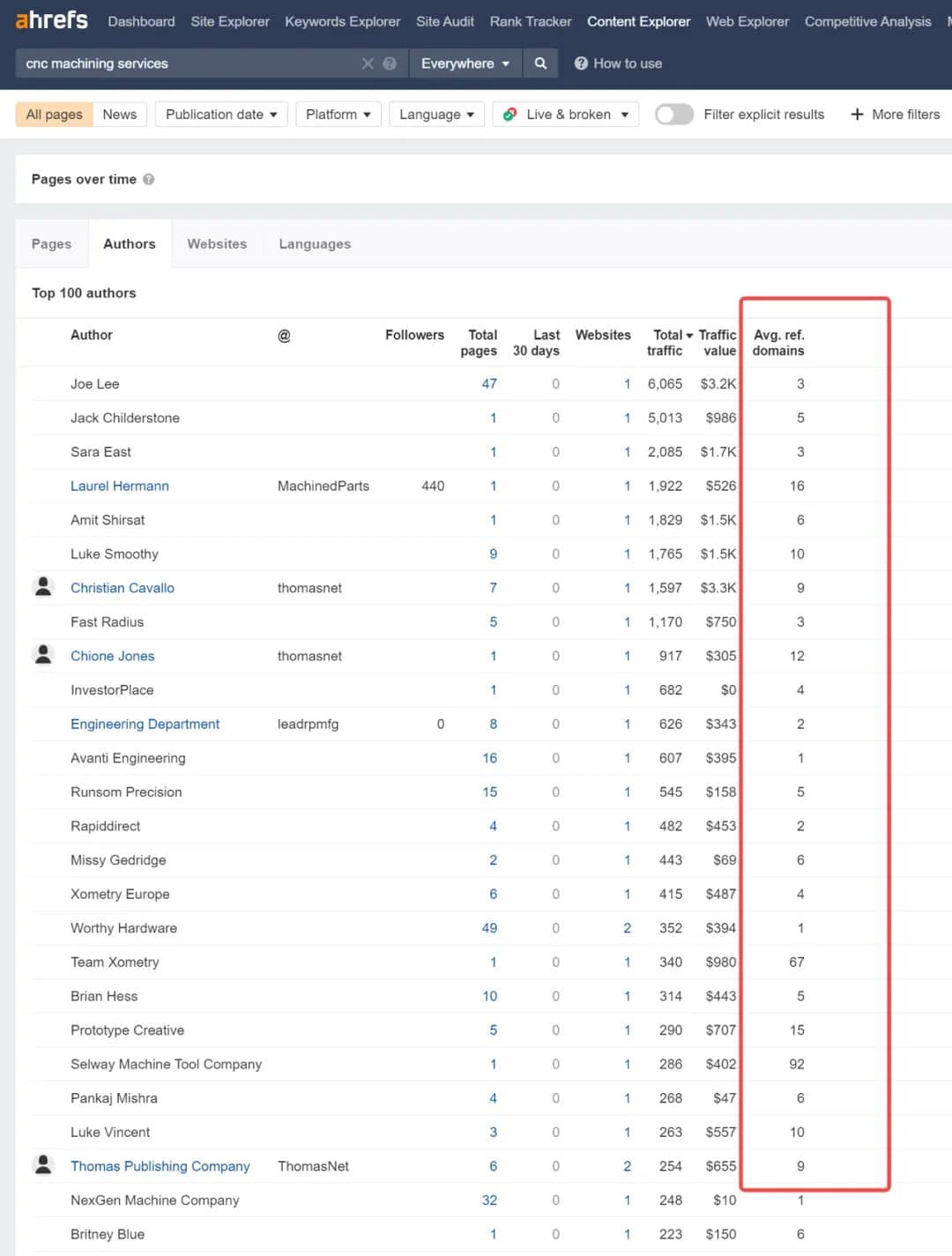Click Joe Lee's 47 total pages
The width and height of the screenshot is (952, 1256).
[x=489, y=383]
